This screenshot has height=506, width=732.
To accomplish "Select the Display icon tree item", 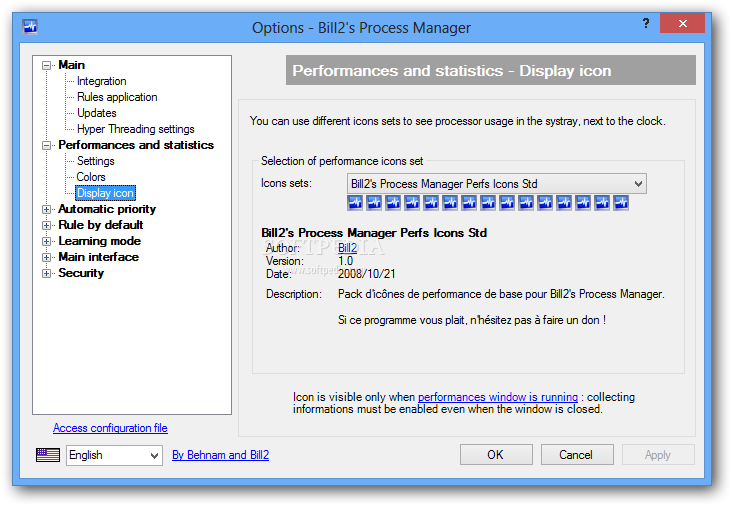I will coord(106,193).
